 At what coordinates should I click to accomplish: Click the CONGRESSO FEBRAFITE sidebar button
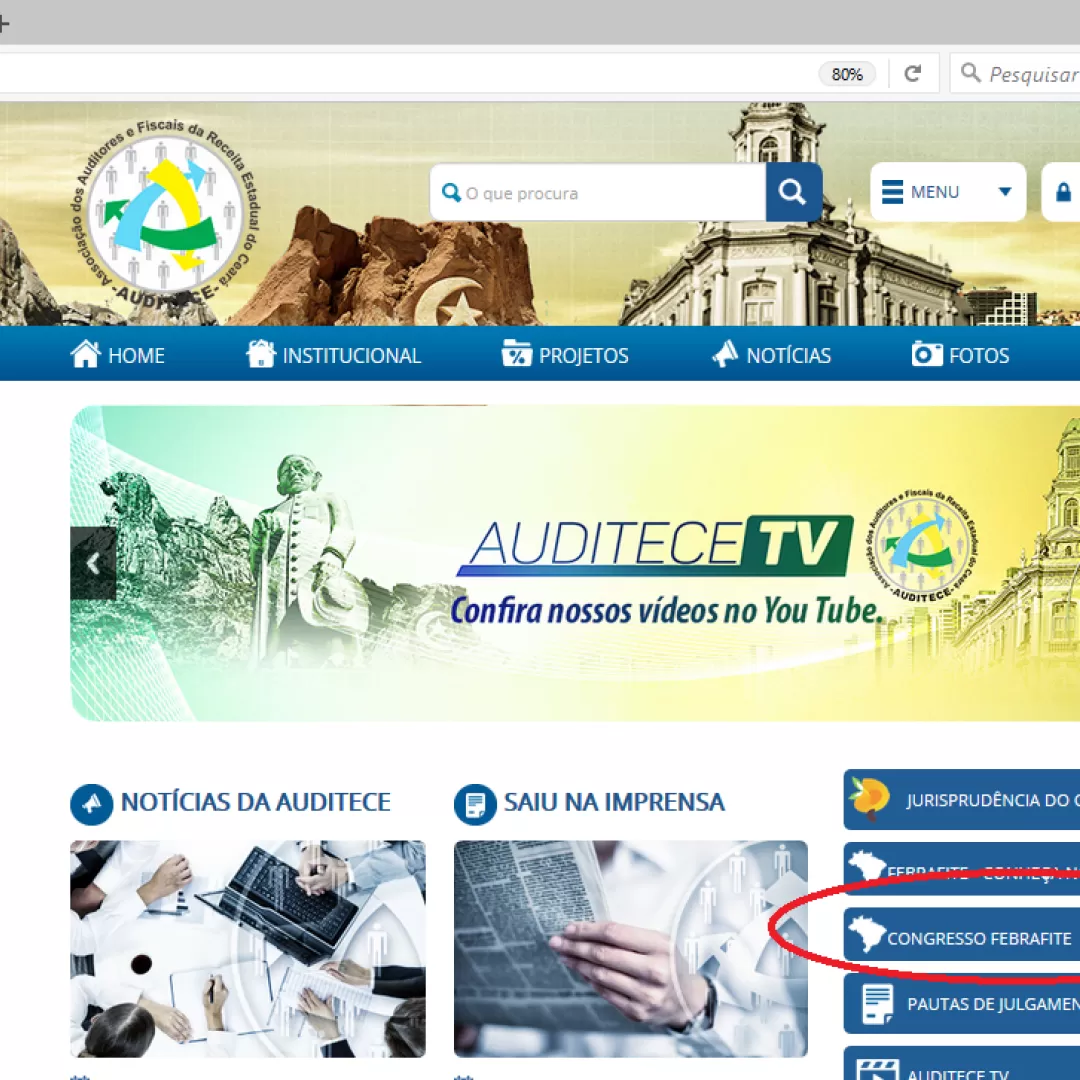coord(962,937)
